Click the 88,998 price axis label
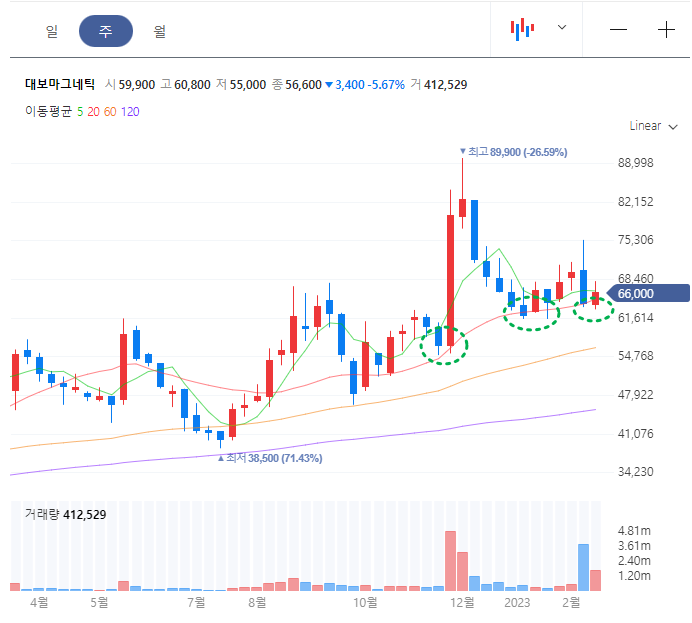692x623 pixels. point(636,163)
